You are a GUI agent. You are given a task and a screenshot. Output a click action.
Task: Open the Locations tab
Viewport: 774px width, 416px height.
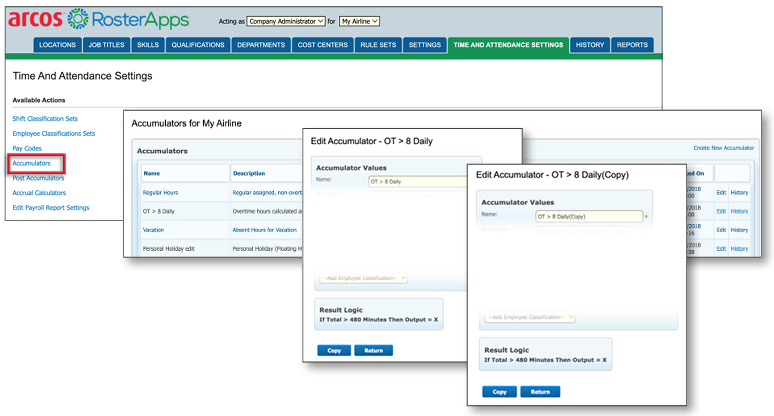(x=57, y=45)
